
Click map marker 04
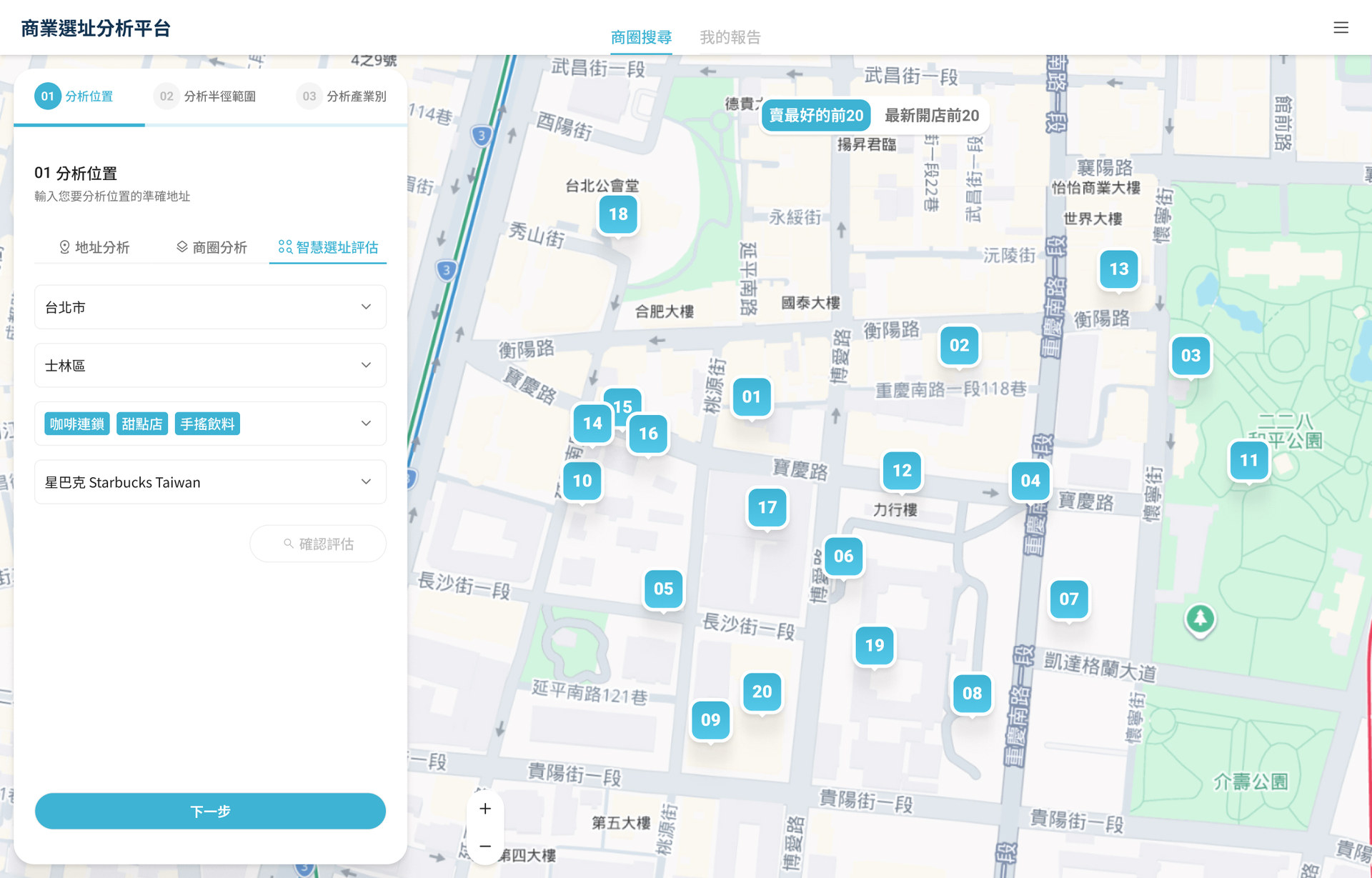tap(1030, 481)
